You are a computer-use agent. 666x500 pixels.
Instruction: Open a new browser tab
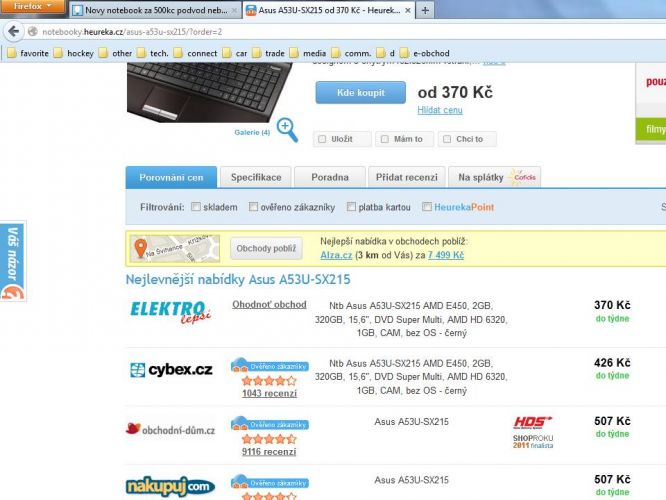click(425, 10)
